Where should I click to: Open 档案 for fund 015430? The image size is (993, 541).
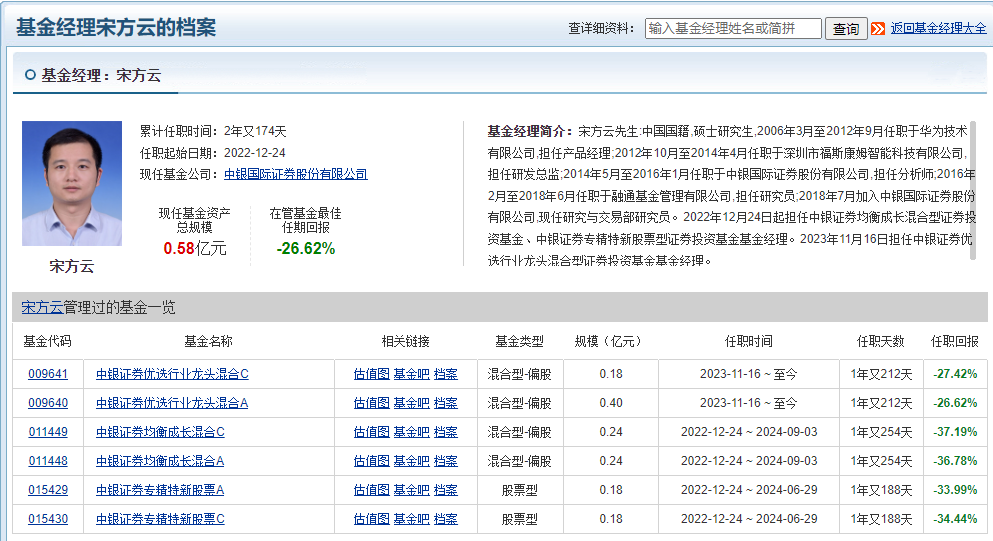click(x=446, y=519)
